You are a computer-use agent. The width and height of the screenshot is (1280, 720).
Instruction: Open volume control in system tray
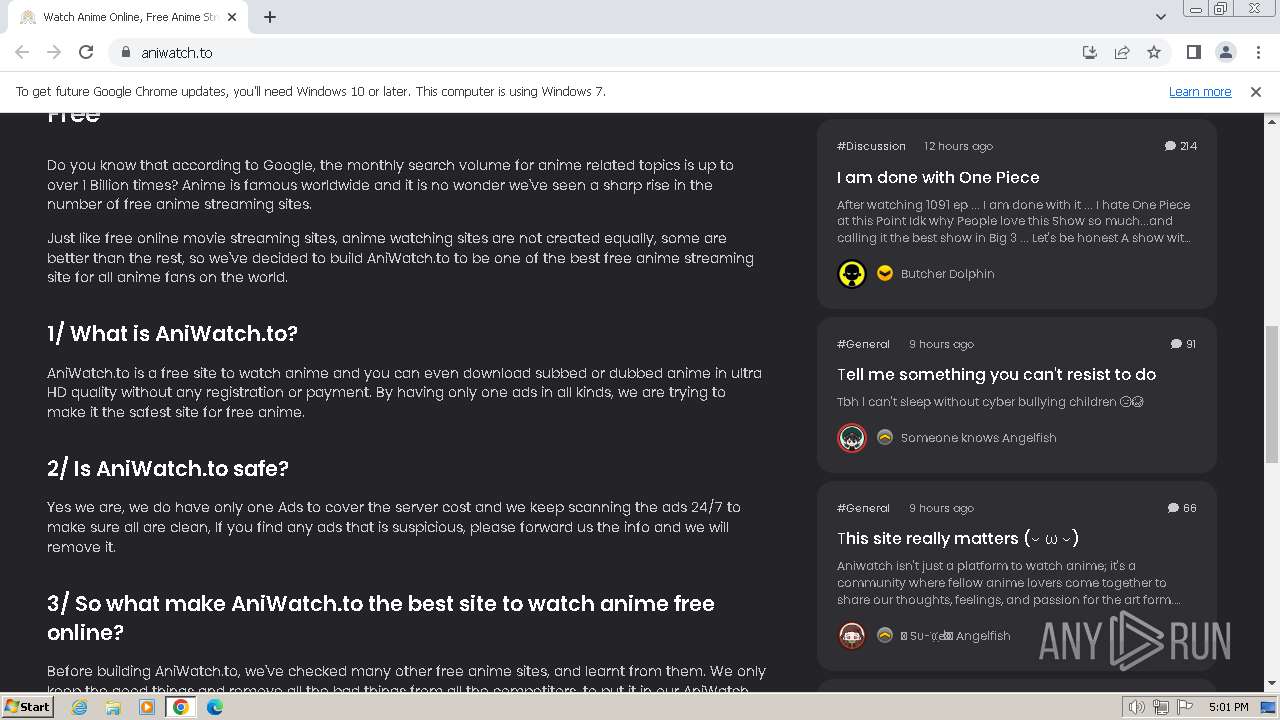(1136, 707)
